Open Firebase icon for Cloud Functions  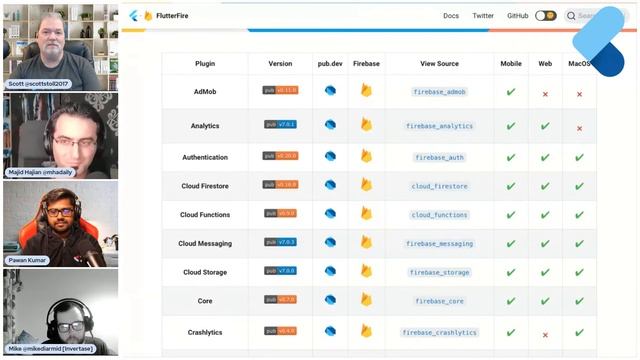pyautogui.click(x=366, y=213)
